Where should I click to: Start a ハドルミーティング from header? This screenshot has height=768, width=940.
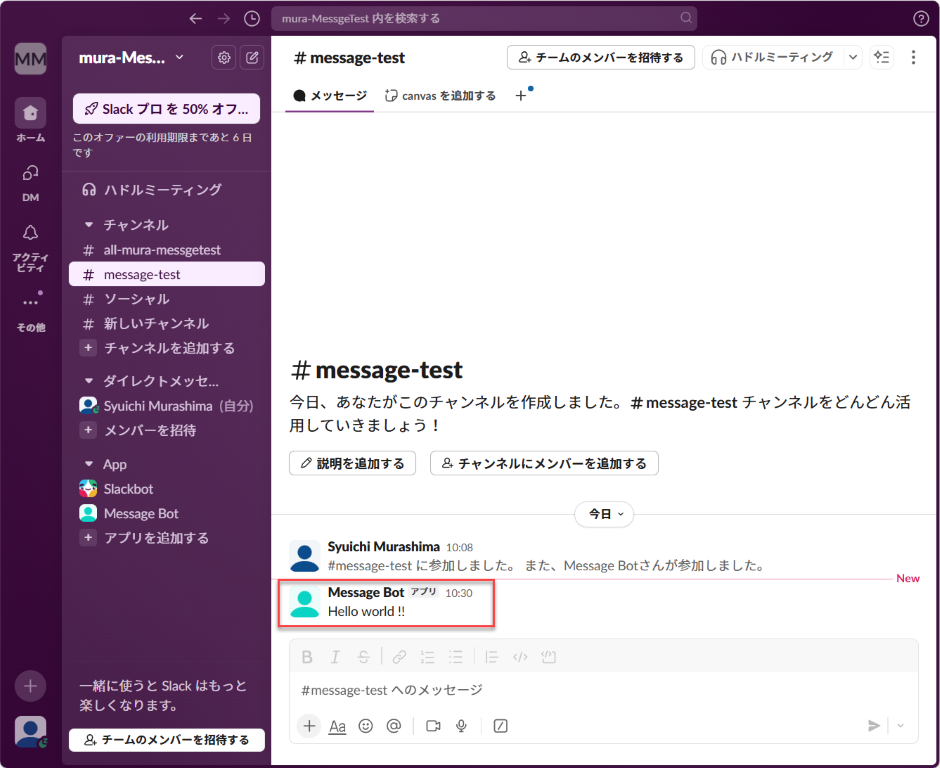coord(773,58)
